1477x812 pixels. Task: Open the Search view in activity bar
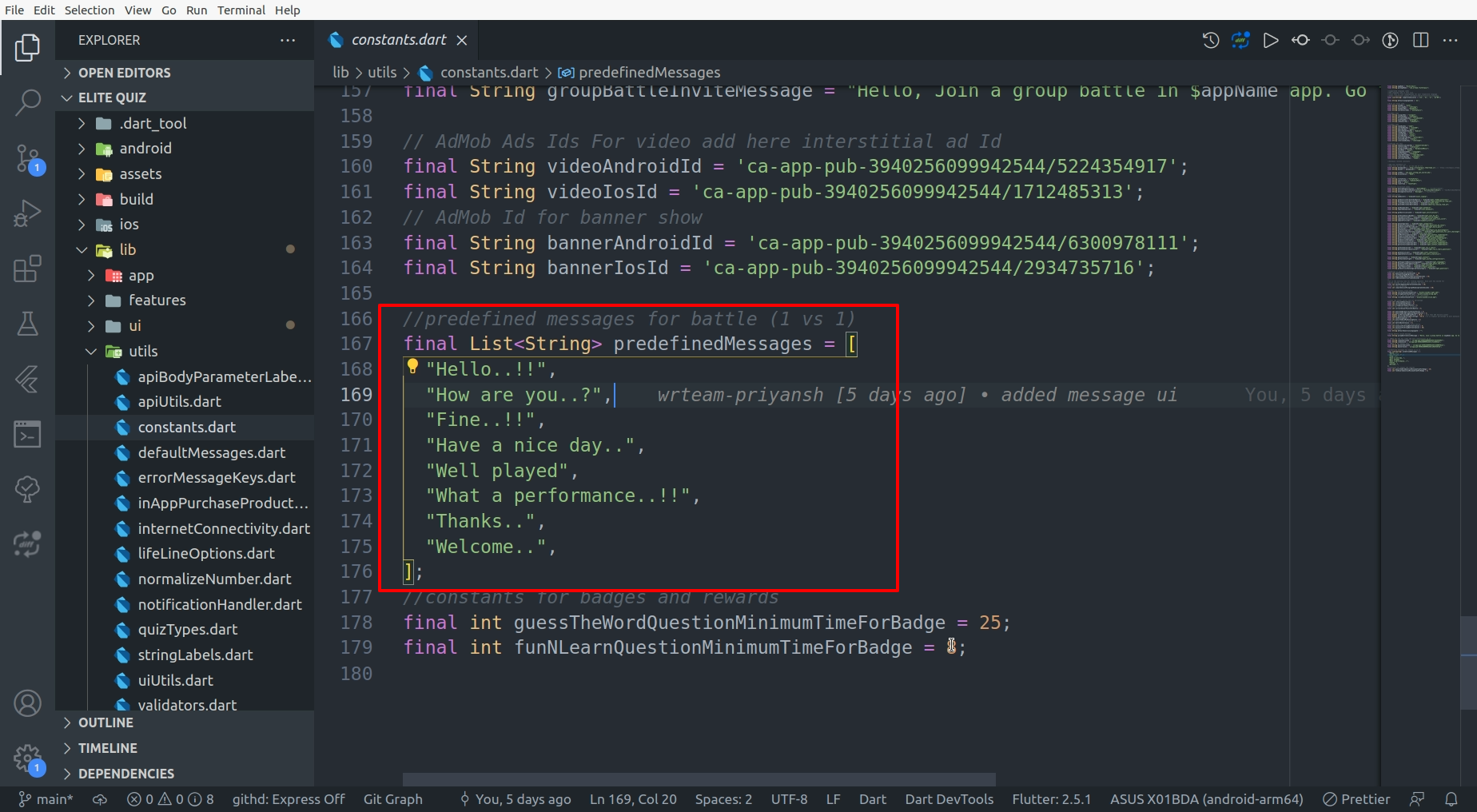[27, 102]
